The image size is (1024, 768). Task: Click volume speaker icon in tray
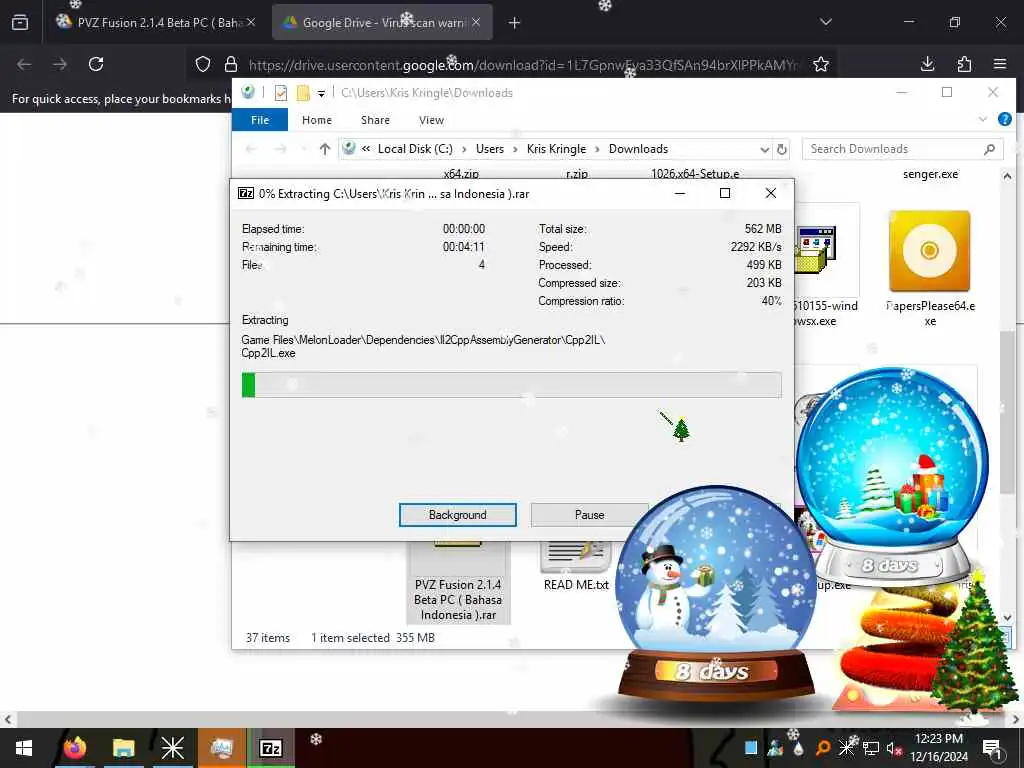click(894, 748)
